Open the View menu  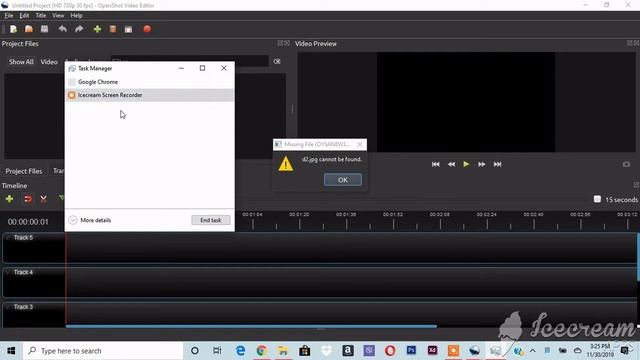(x=58, y=16)
